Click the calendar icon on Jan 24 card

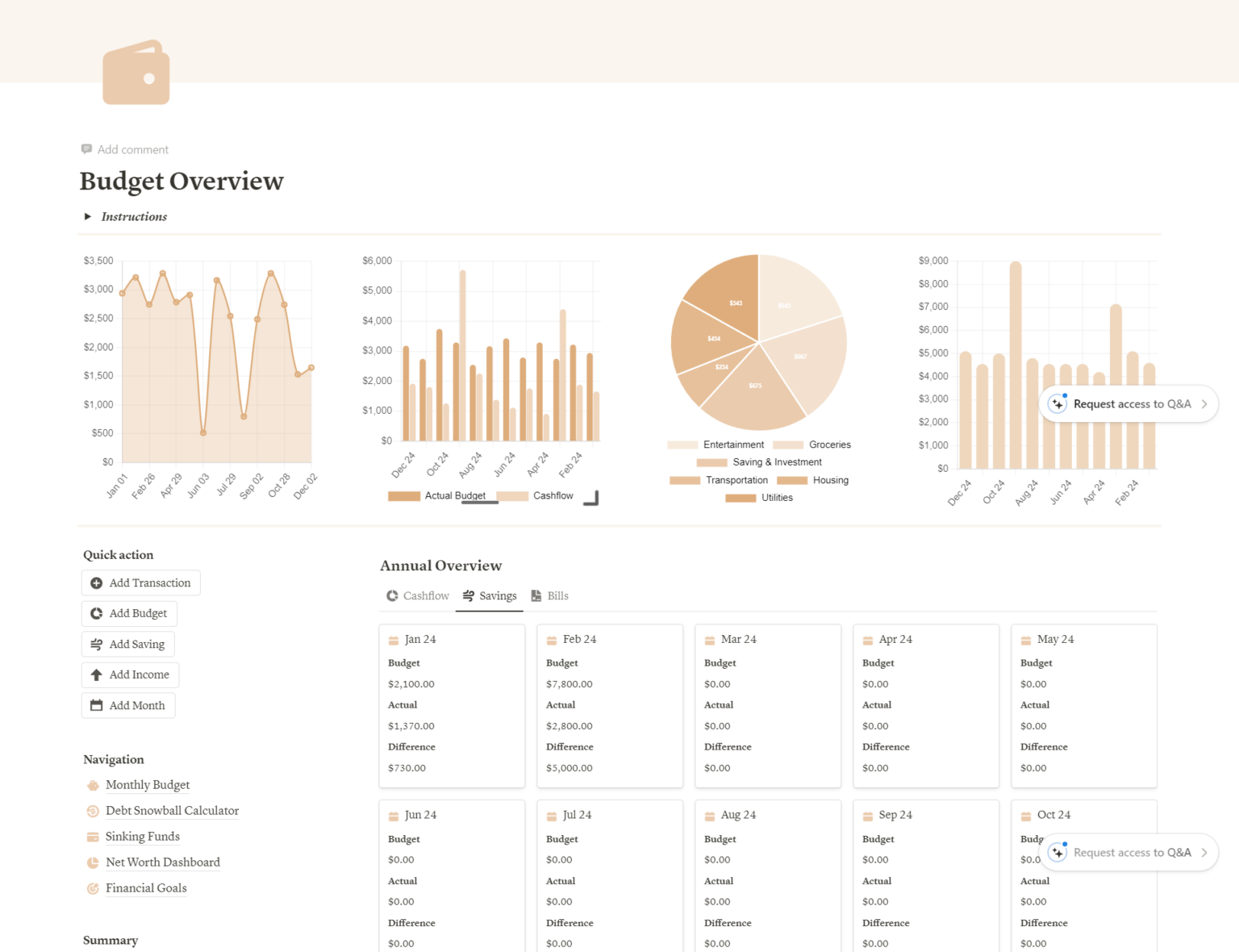(394, 640)
